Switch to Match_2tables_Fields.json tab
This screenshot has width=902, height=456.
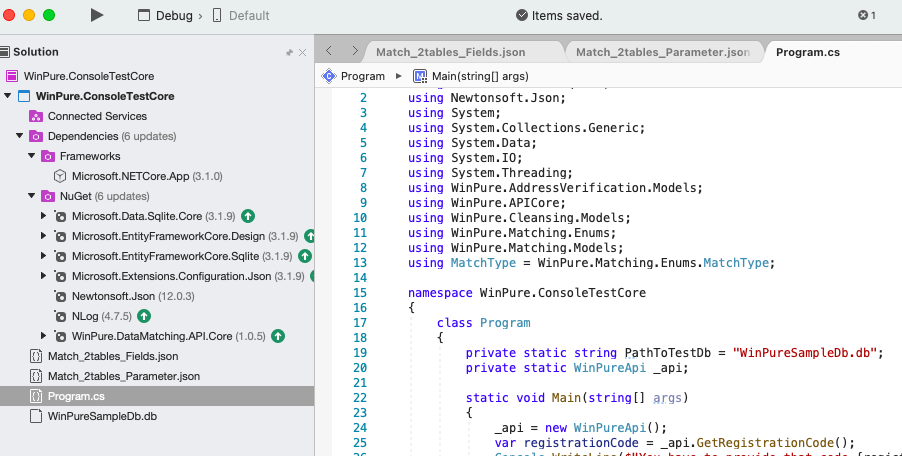tap(450, 51)
